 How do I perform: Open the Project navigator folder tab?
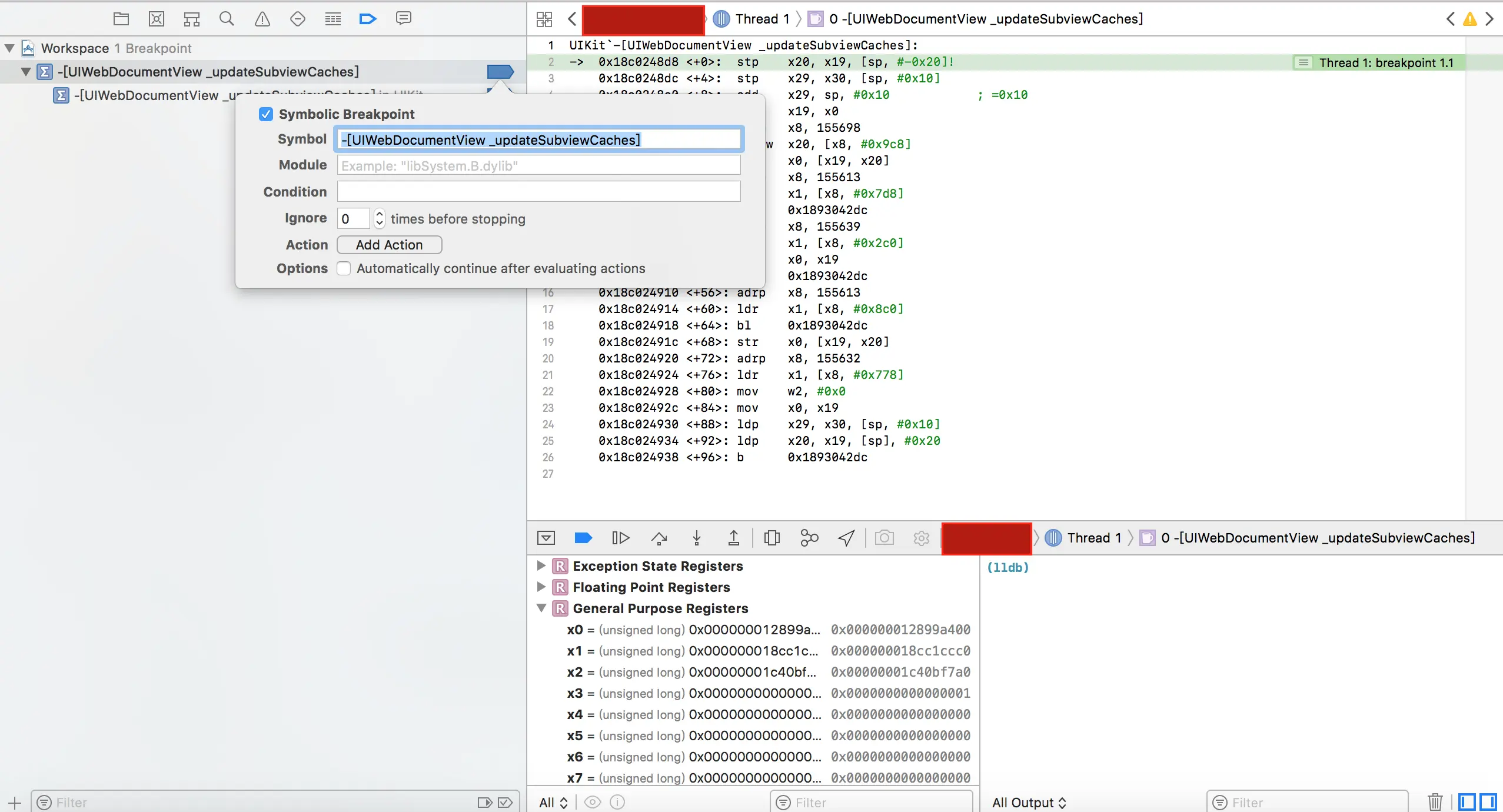121,19
